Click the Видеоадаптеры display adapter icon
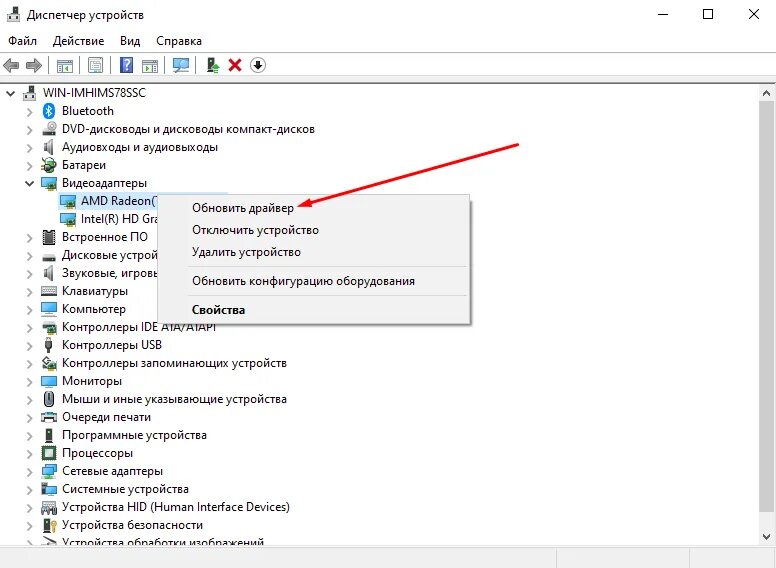This screenshot has height=568, width=776. pos(48,183)
